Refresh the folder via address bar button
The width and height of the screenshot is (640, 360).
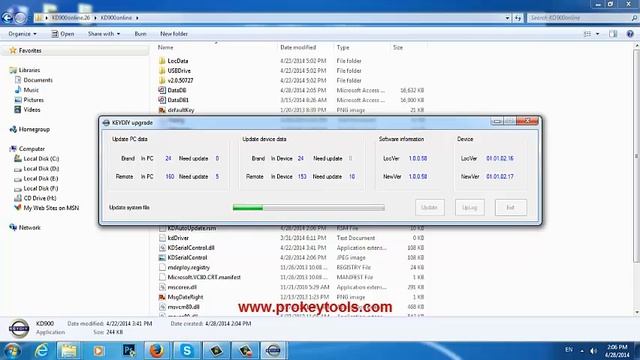(518, 18)
